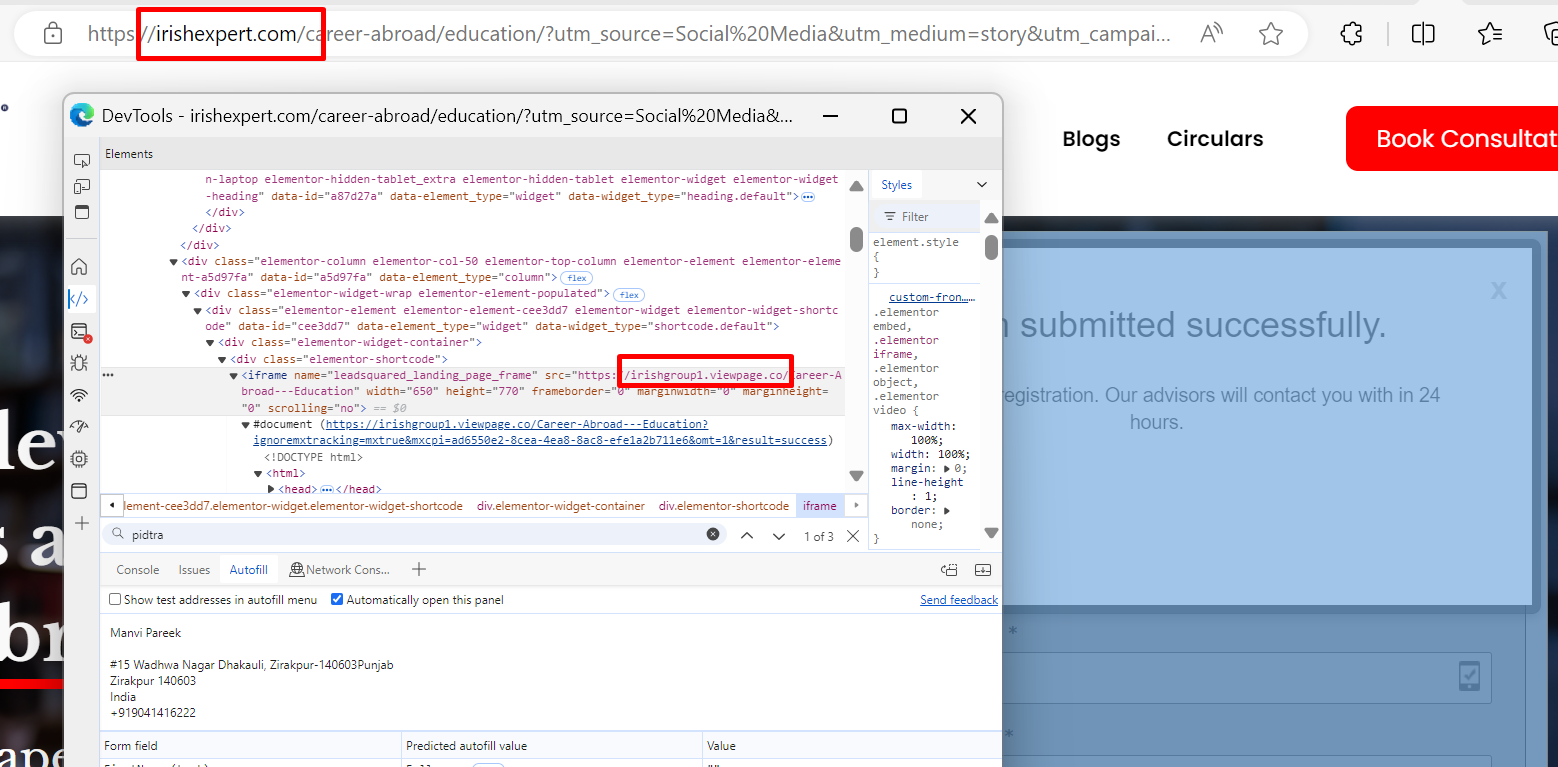Open the Styles pane chevron dropdown
The image size is (1558, 767).
click(981, 185)
